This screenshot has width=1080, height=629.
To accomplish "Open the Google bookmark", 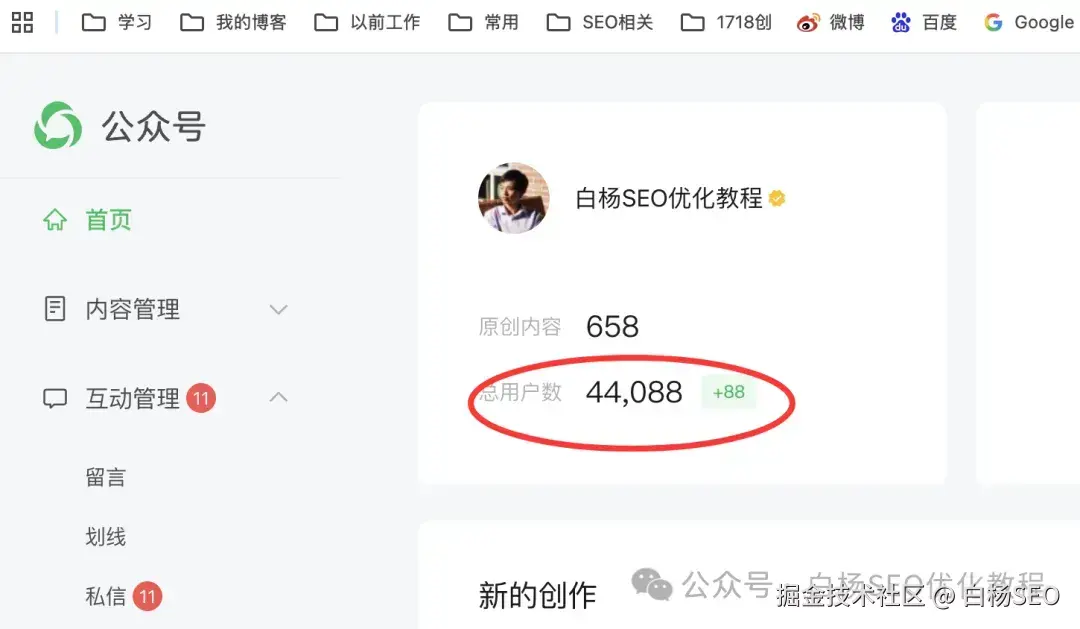I will 1029,23.
